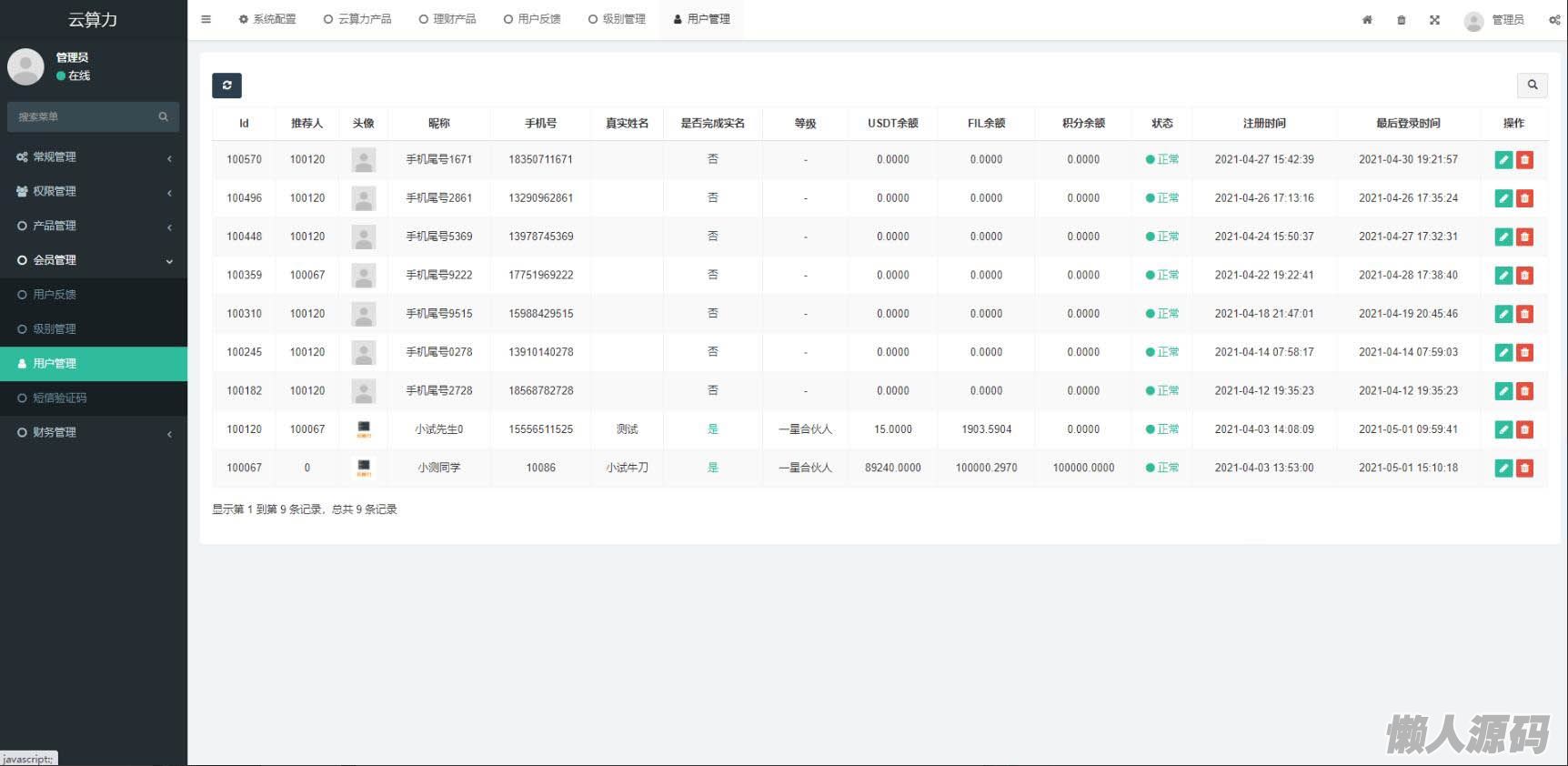This screenshot has width=1568, height=766.
Task: Click red delete icon for user 100067
Action: click(1525, 469)
